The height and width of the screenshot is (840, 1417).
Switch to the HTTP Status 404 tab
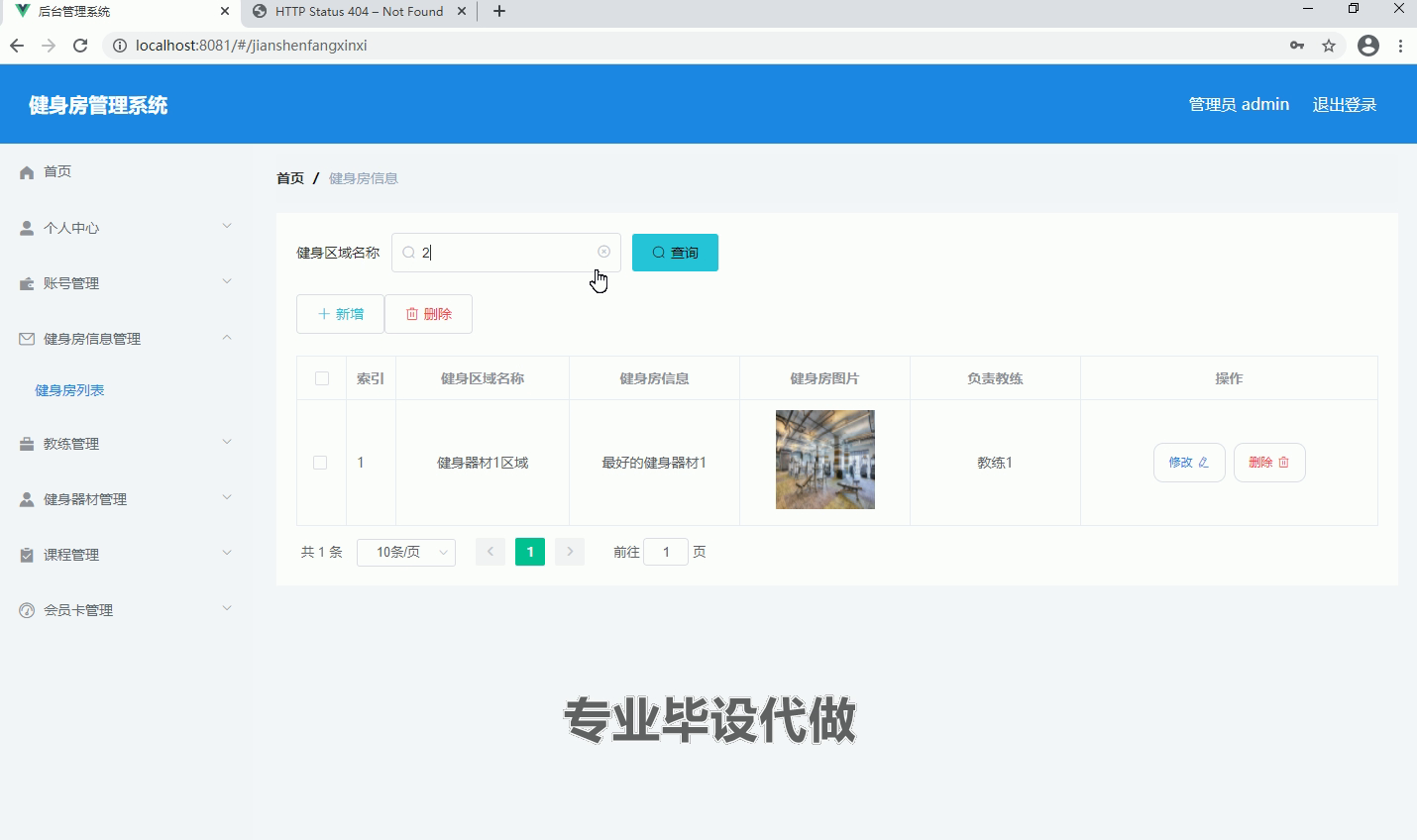coord(359,12)
